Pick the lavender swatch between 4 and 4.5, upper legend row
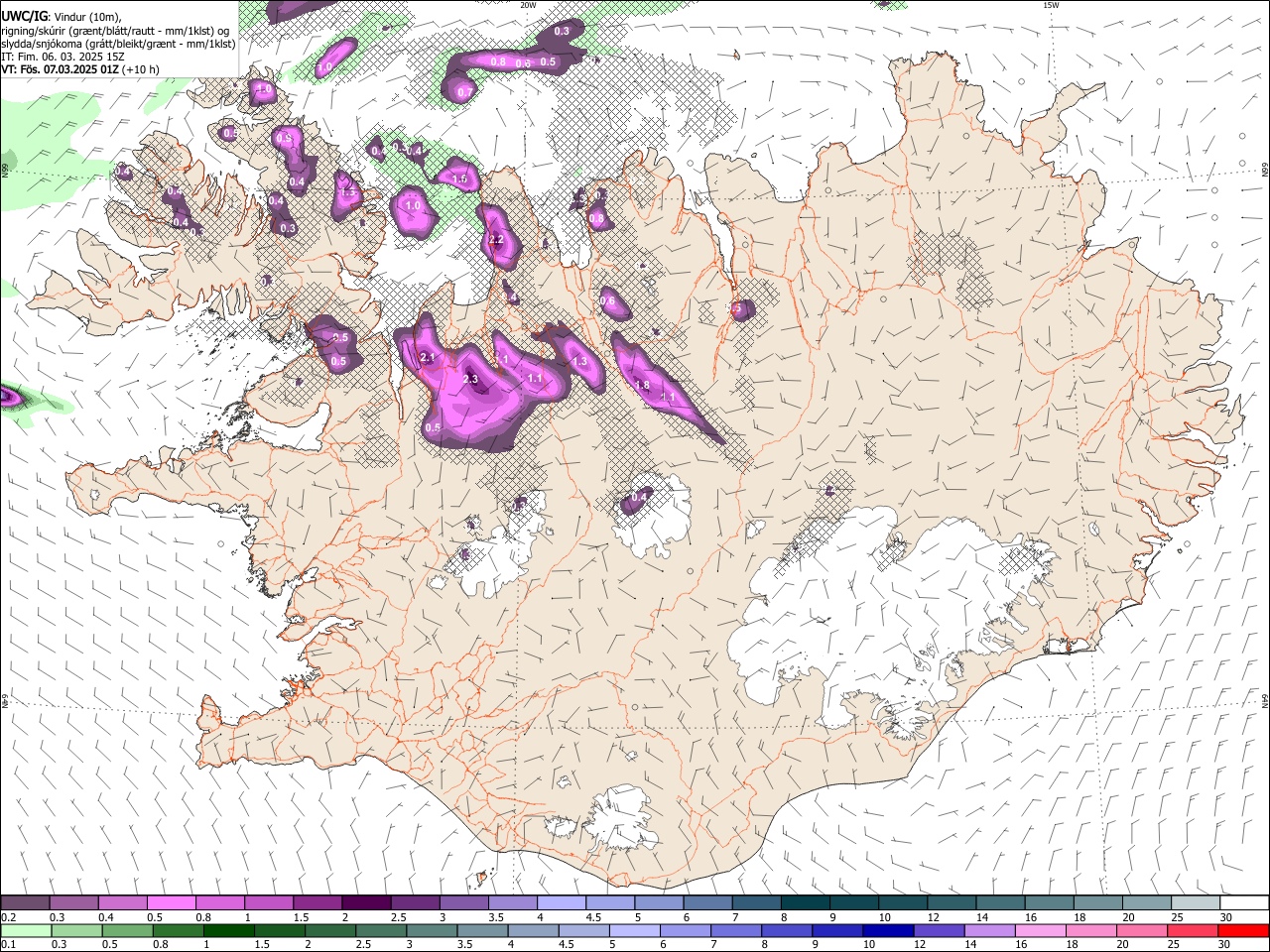 pos(561,902)
